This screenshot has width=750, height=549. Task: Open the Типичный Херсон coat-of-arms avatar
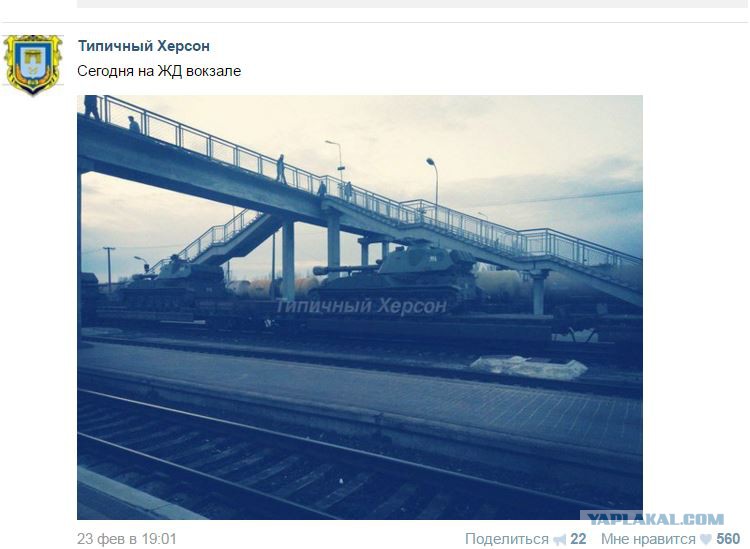(33, 65)
